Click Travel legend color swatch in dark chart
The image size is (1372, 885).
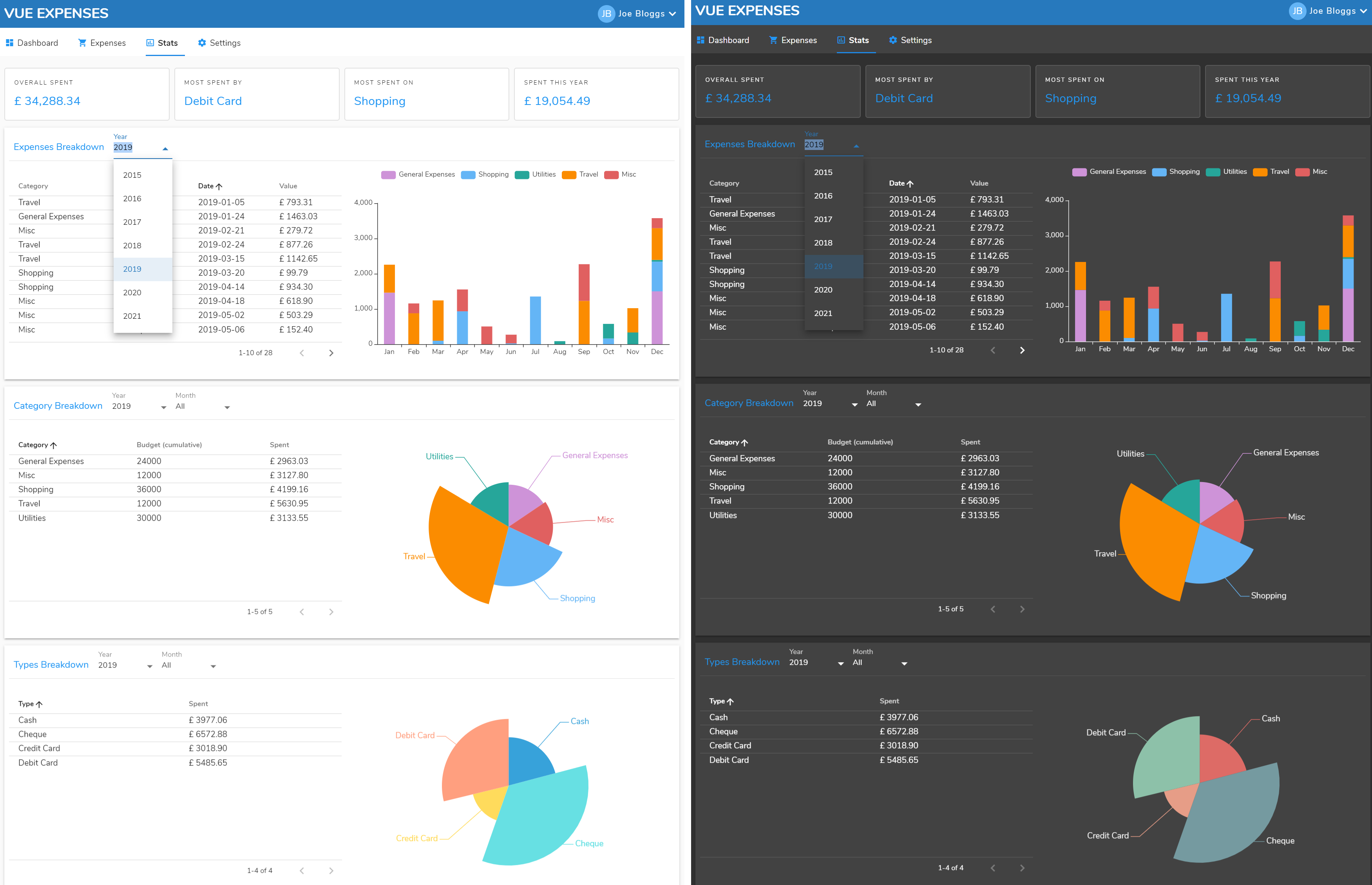tap(1260, 172)
